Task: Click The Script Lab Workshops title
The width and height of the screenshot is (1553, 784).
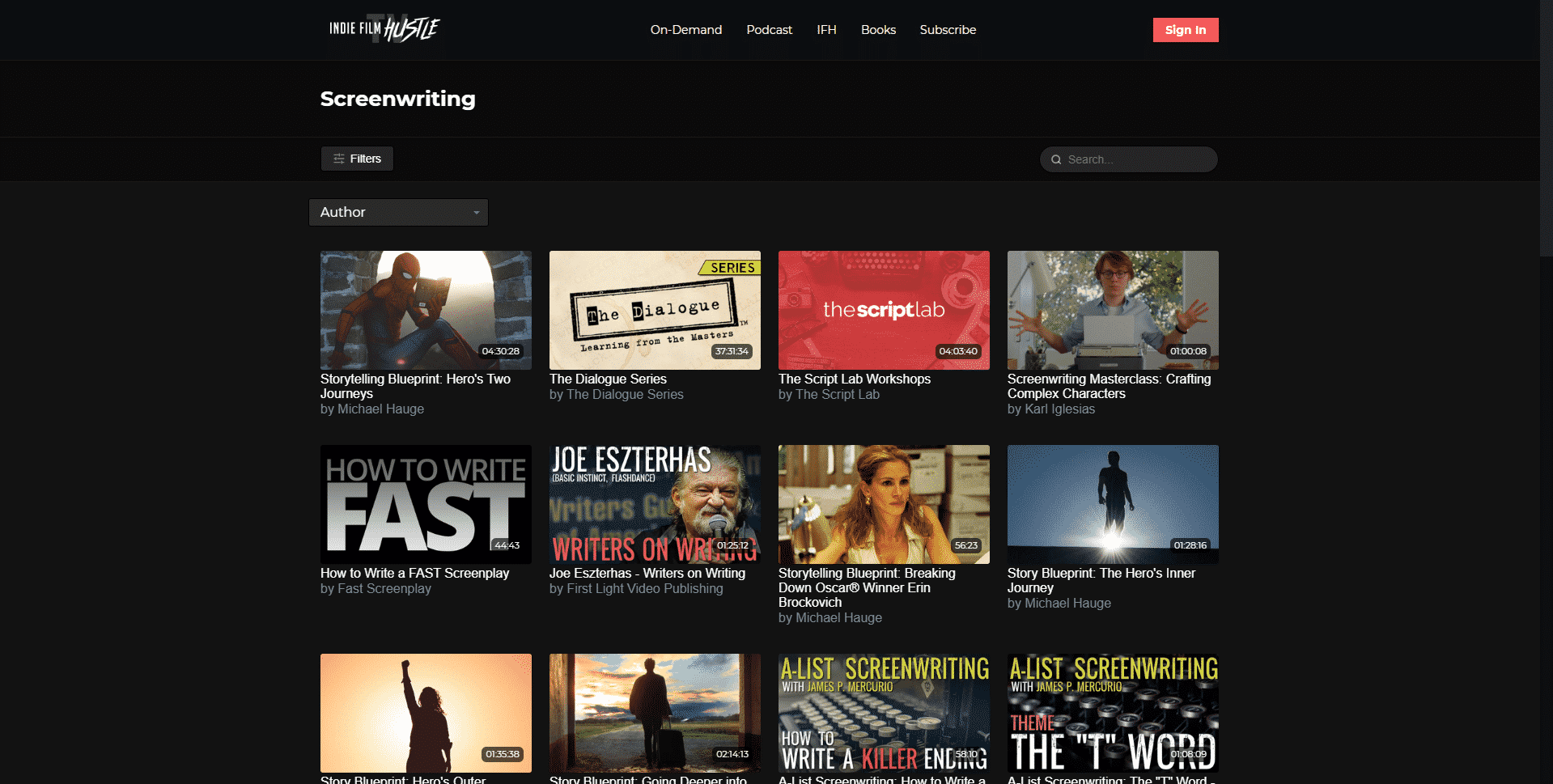Action: 855,379
